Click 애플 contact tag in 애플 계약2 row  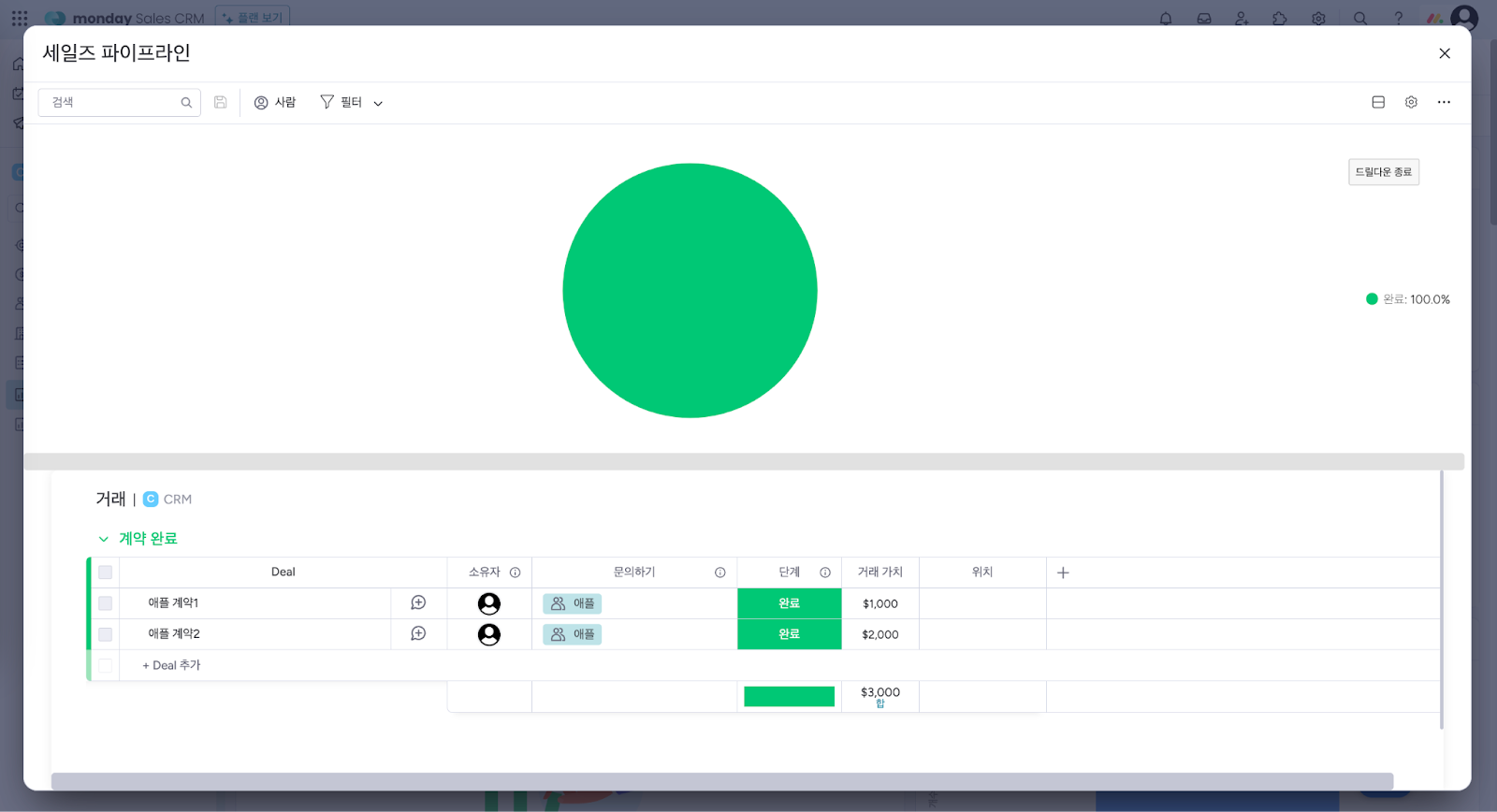coord(572,634)
